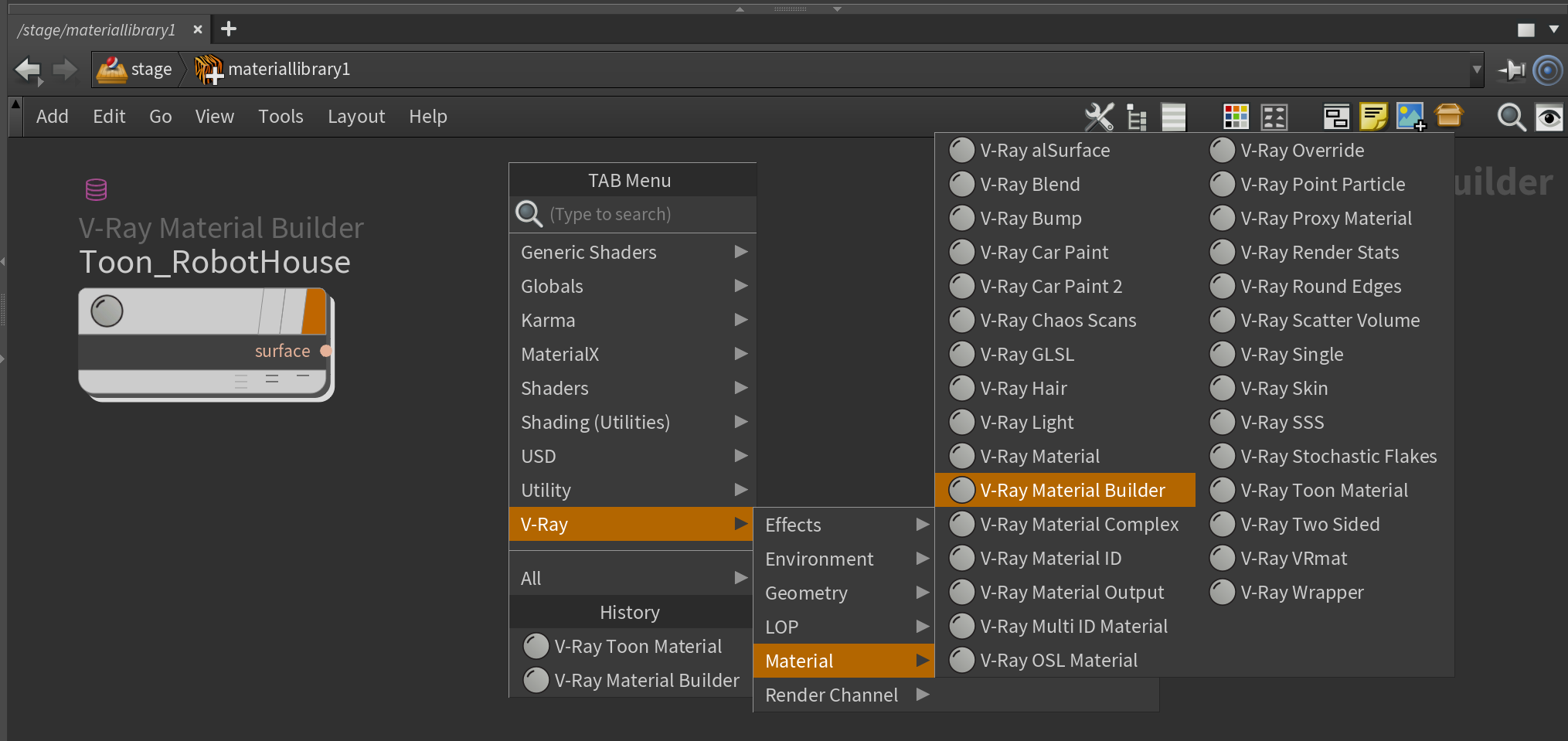
Task: Close the /stage/materiallibrary1 tab
Action: (198, 29)
